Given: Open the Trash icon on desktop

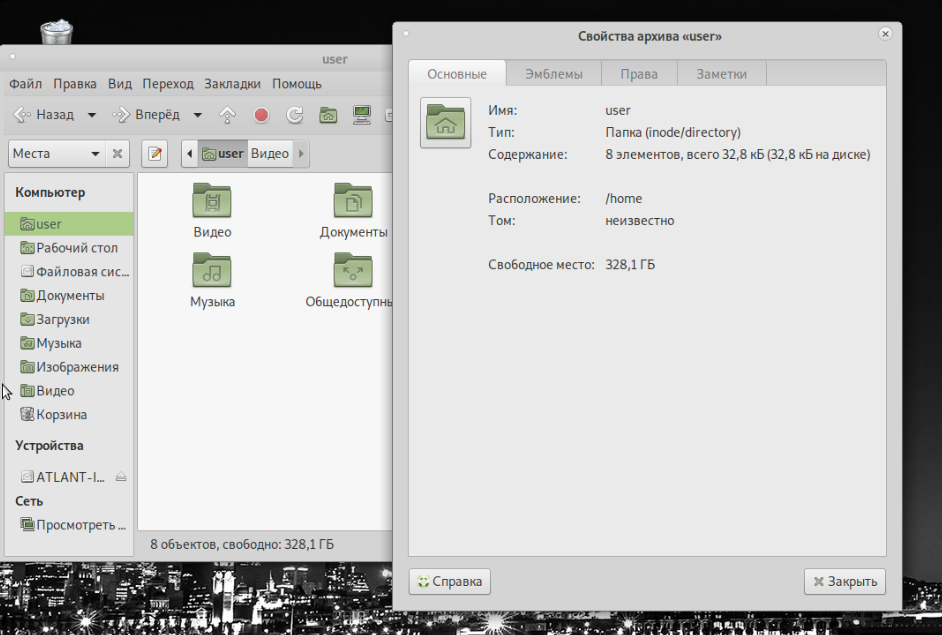Looking at the screenshot, I should [56, 30].
